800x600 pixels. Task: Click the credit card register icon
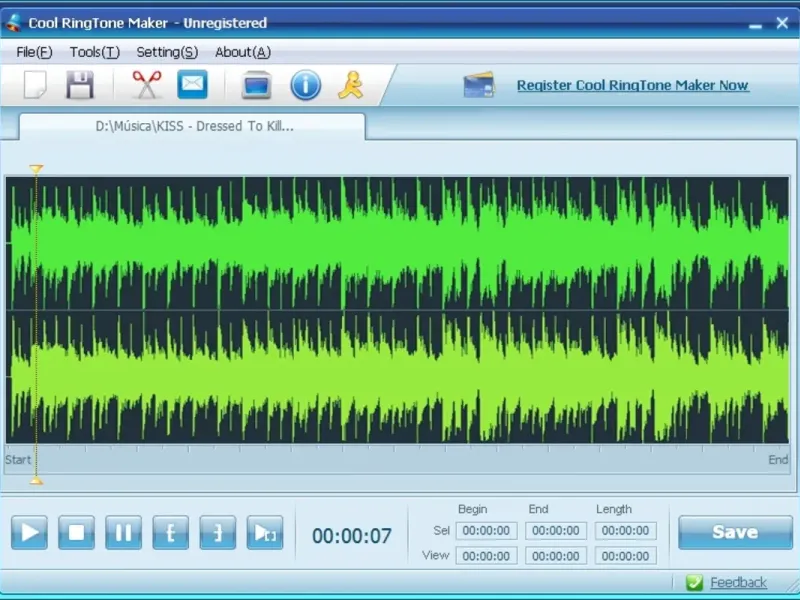479,85
